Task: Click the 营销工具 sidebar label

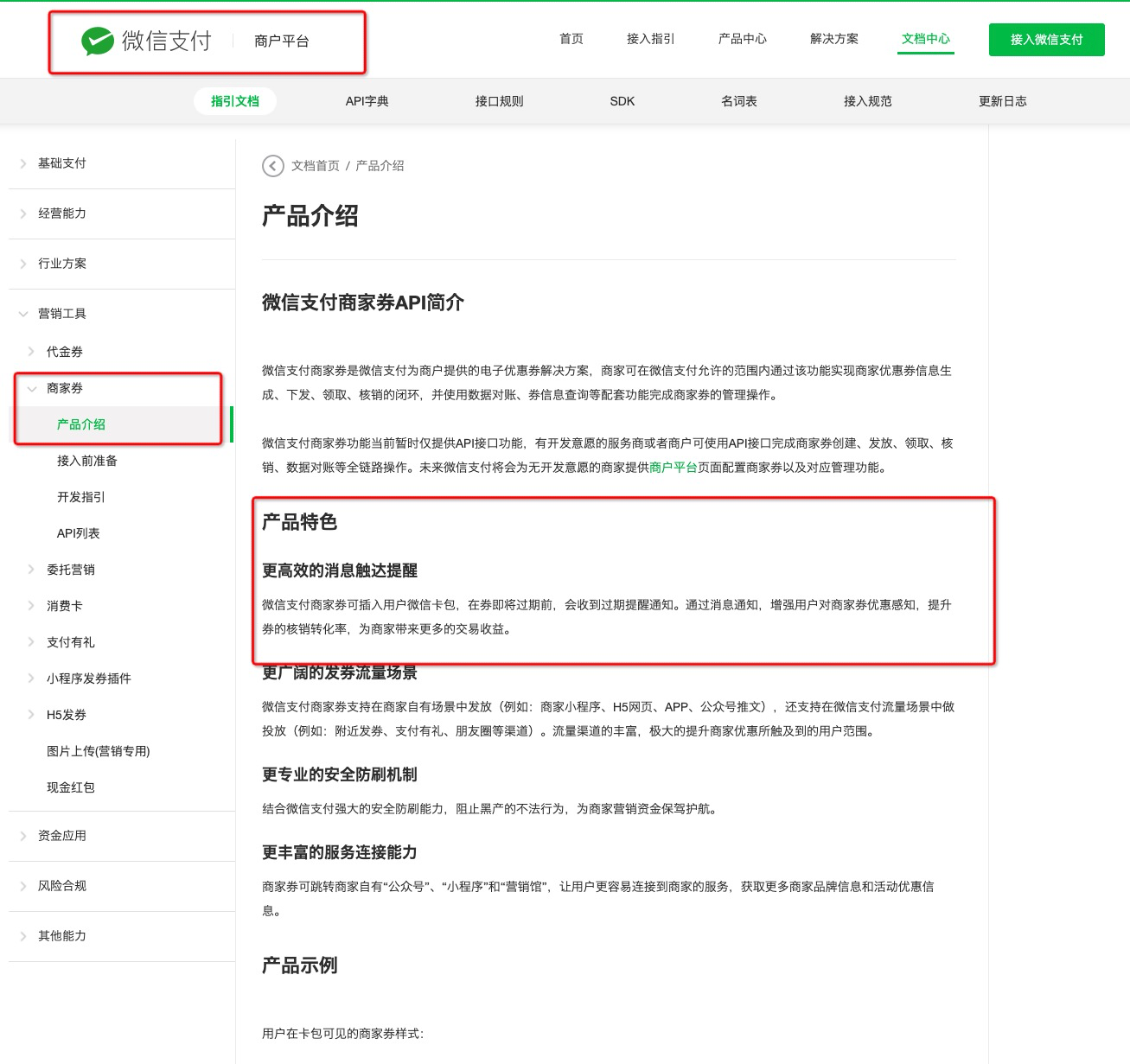Action: click(x=62, y=314)
